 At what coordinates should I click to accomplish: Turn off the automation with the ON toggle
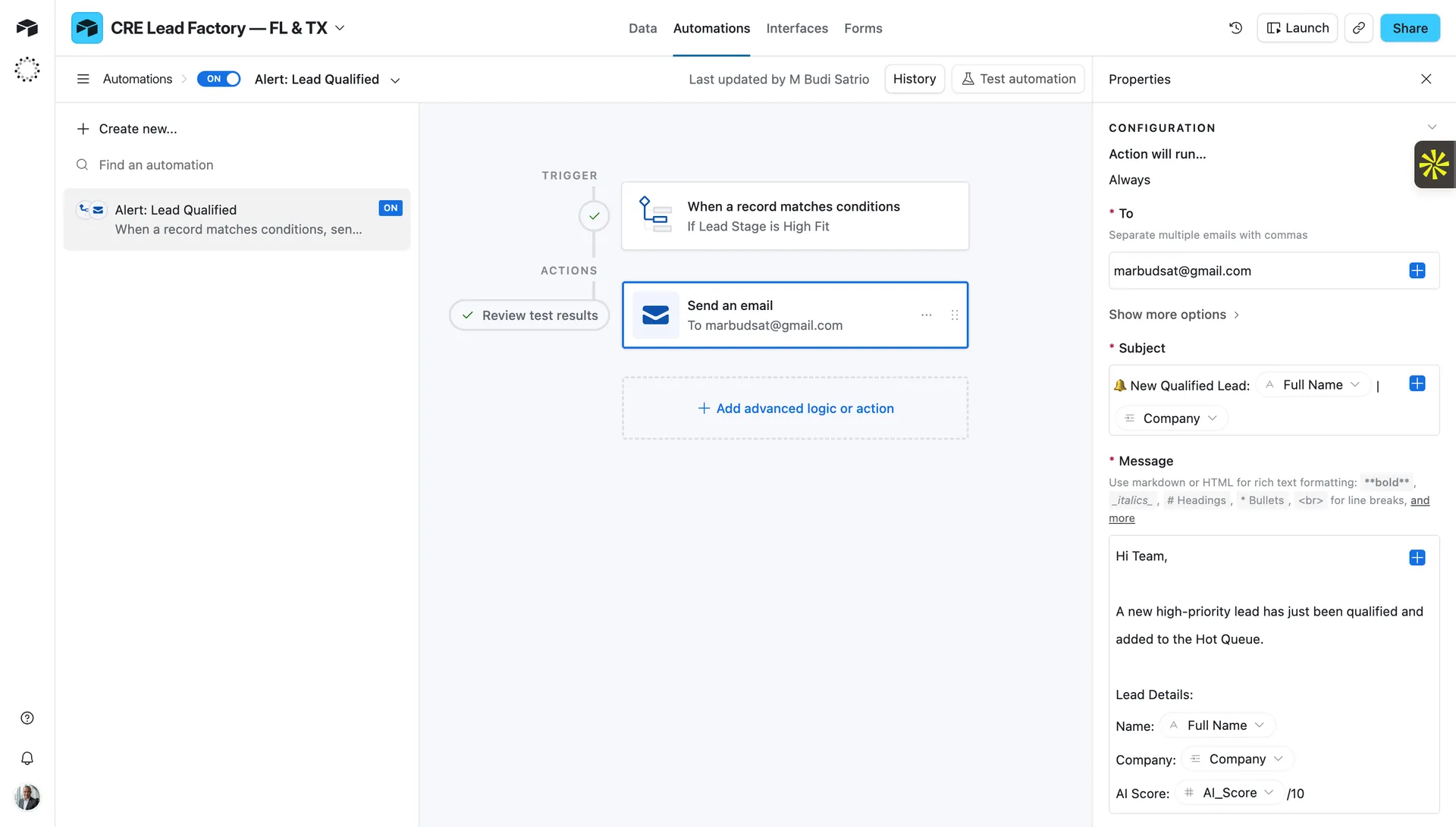coord(218,79)
